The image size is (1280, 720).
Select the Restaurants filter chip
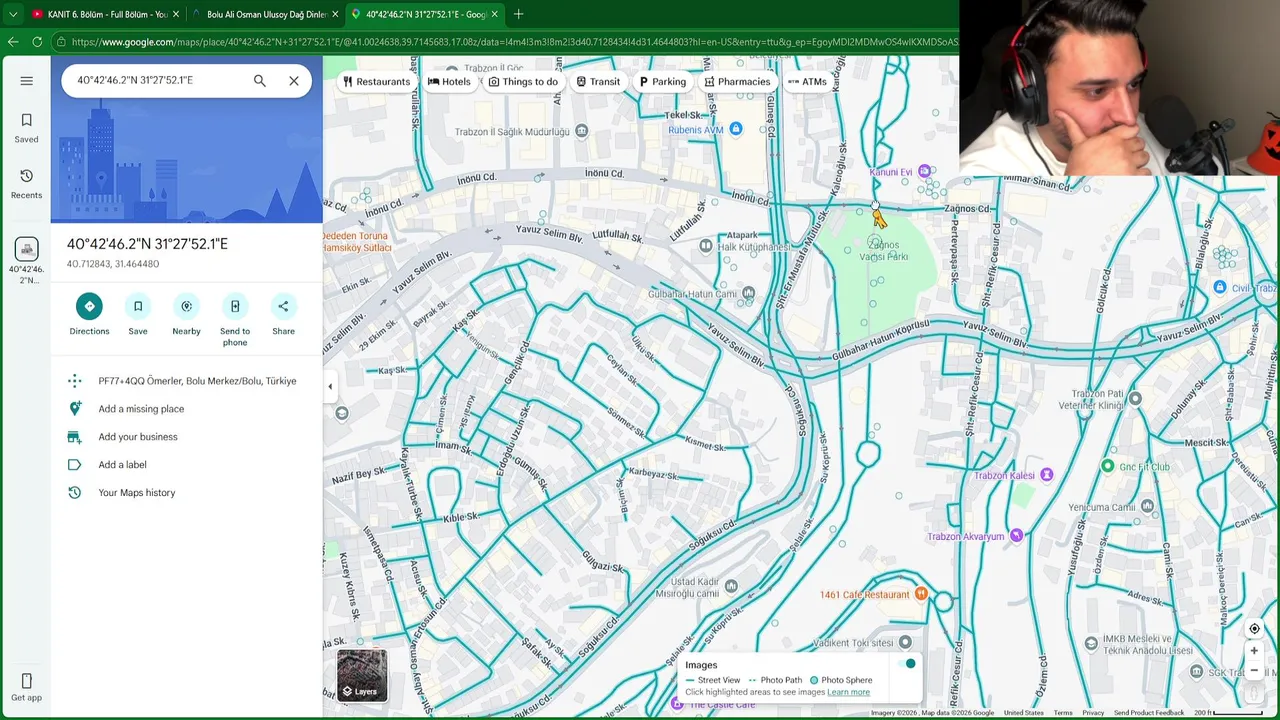(x=377, y=82)
